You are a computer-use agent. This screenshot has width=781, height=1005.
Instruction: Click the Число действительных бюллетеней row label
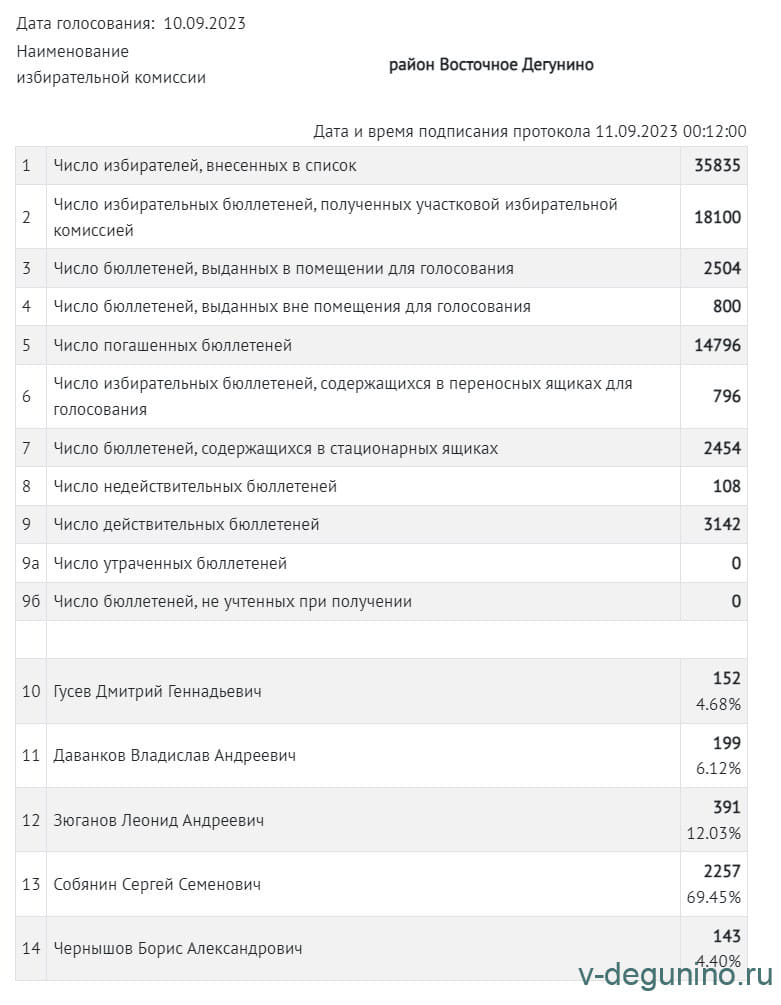[x=186, y=524]
